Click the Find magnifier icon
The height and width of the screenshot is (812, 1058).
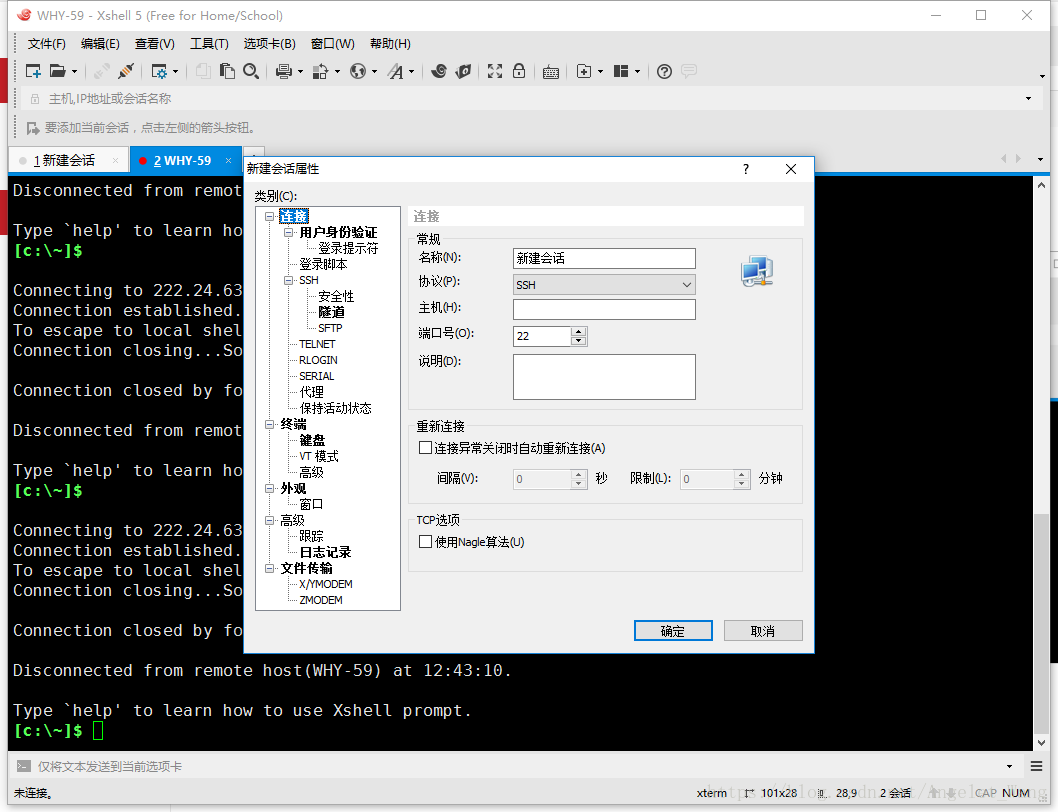click(x=251, y=71)
